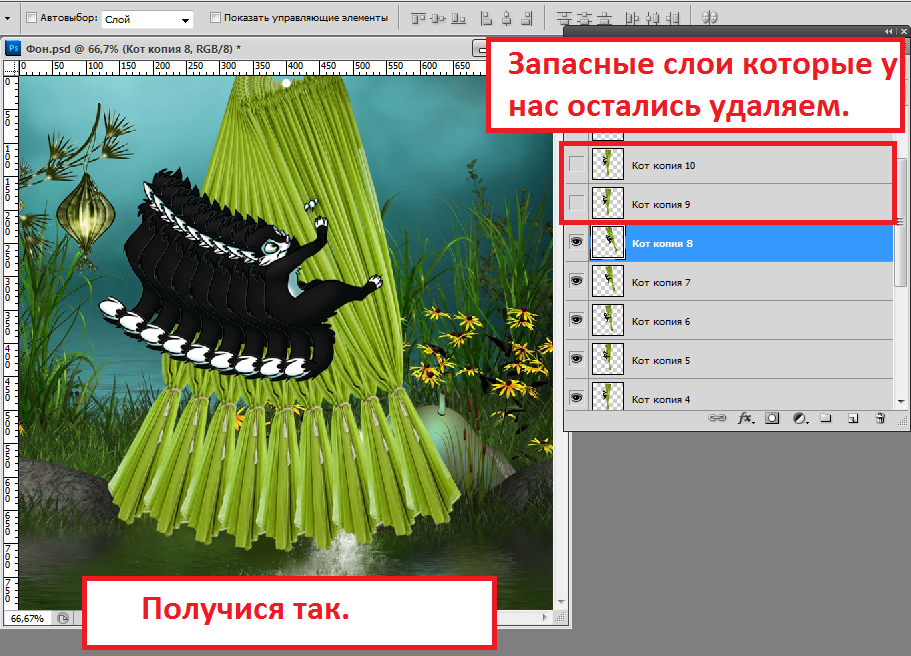Click the Кот копия 9 layer thumbnail

[608, 203]
